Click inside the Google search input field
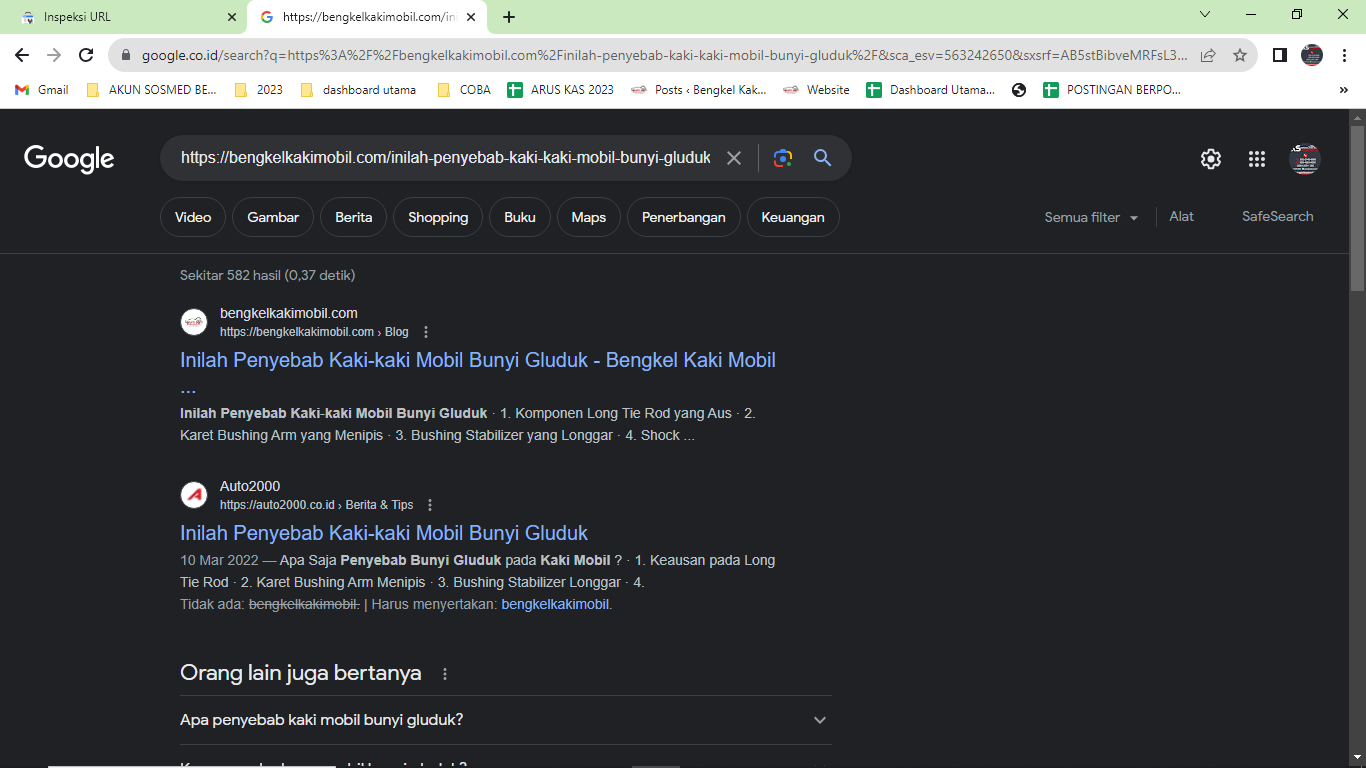 tap(446, 158)
